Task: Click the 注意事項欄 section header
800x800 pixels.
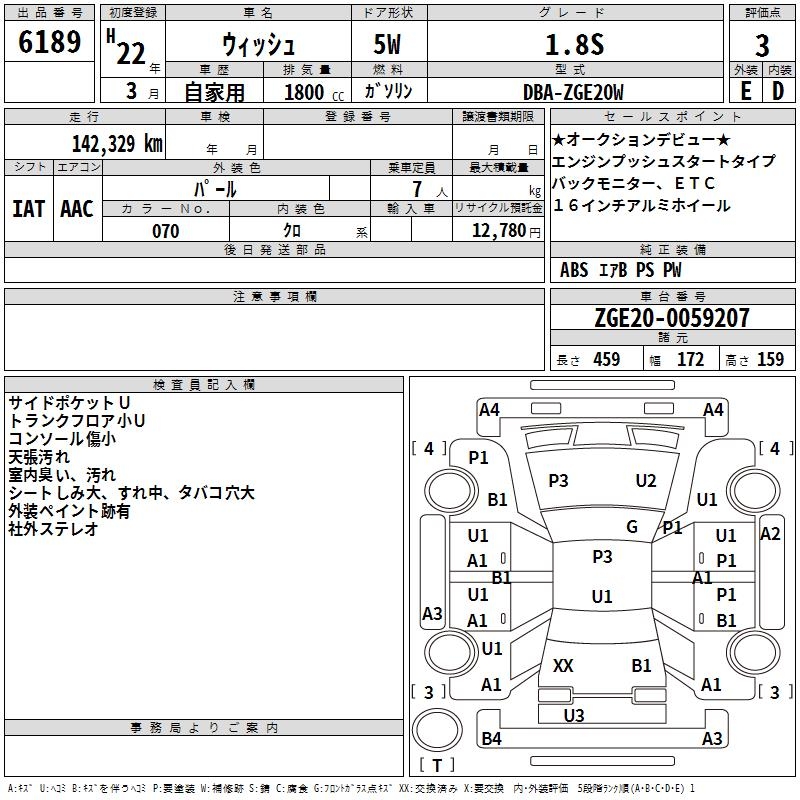Action: tap(274, 297)
